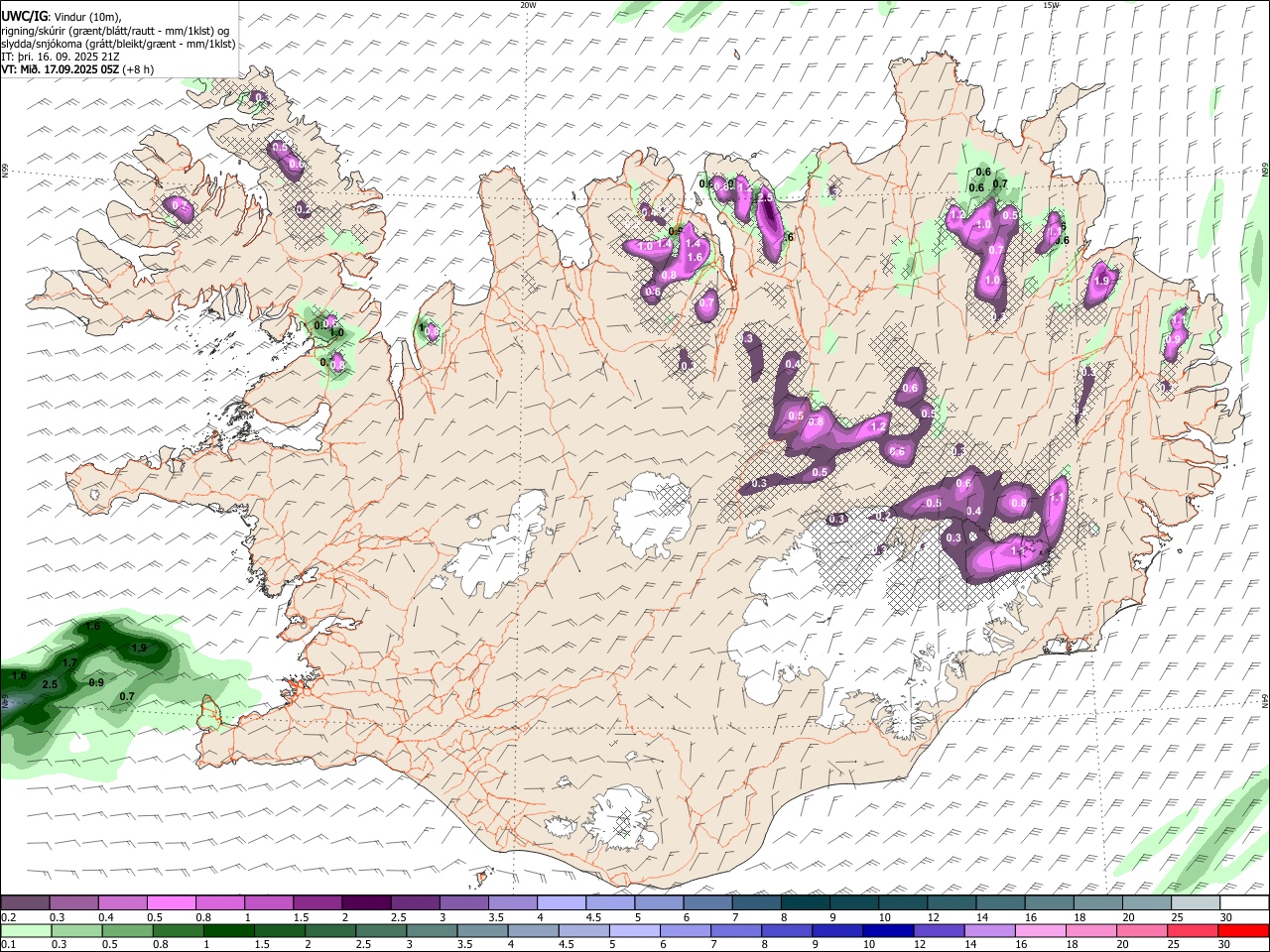Select 'rigning/skúrir' description line in header
This screenshot has height=952, width=1270.
pos(113,30)
